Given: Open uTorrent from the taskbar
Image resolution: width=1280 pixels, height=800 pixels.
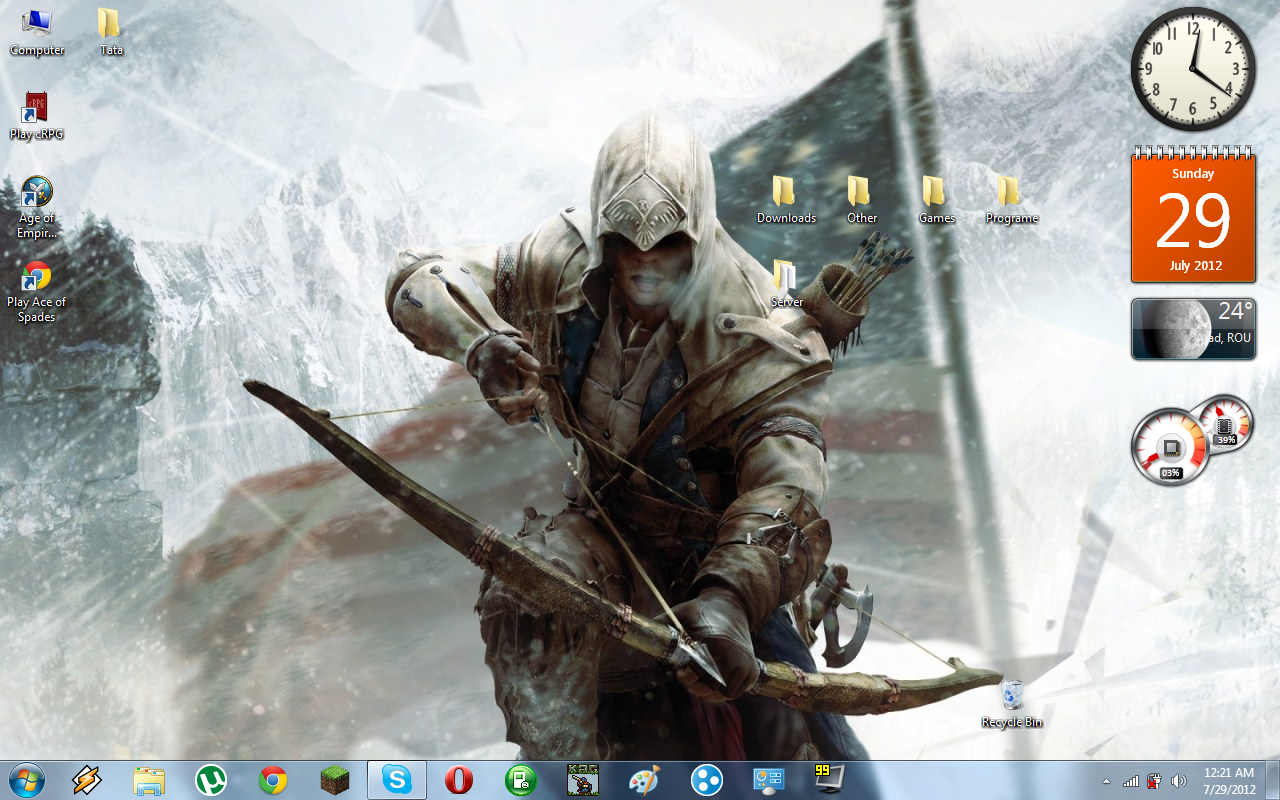Looking at the screenshot, I should pos(211,780).
